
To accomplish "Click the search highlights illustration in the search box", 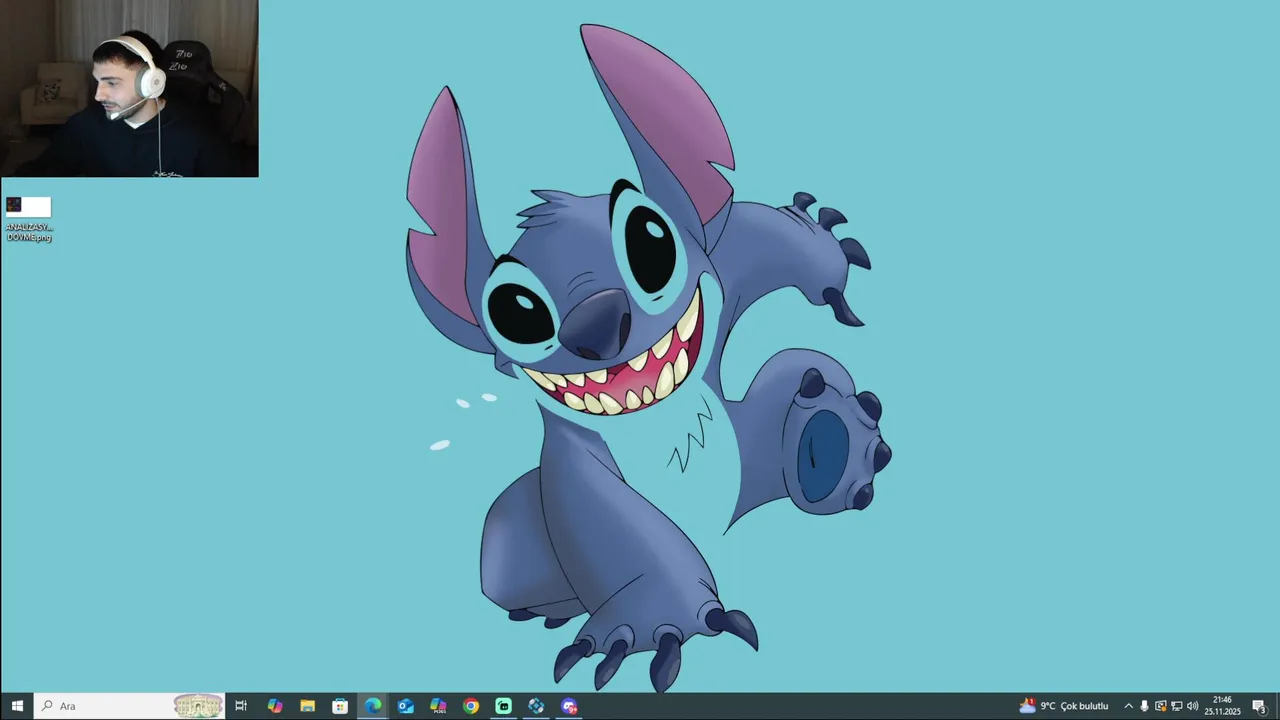I will pos(198,706).
